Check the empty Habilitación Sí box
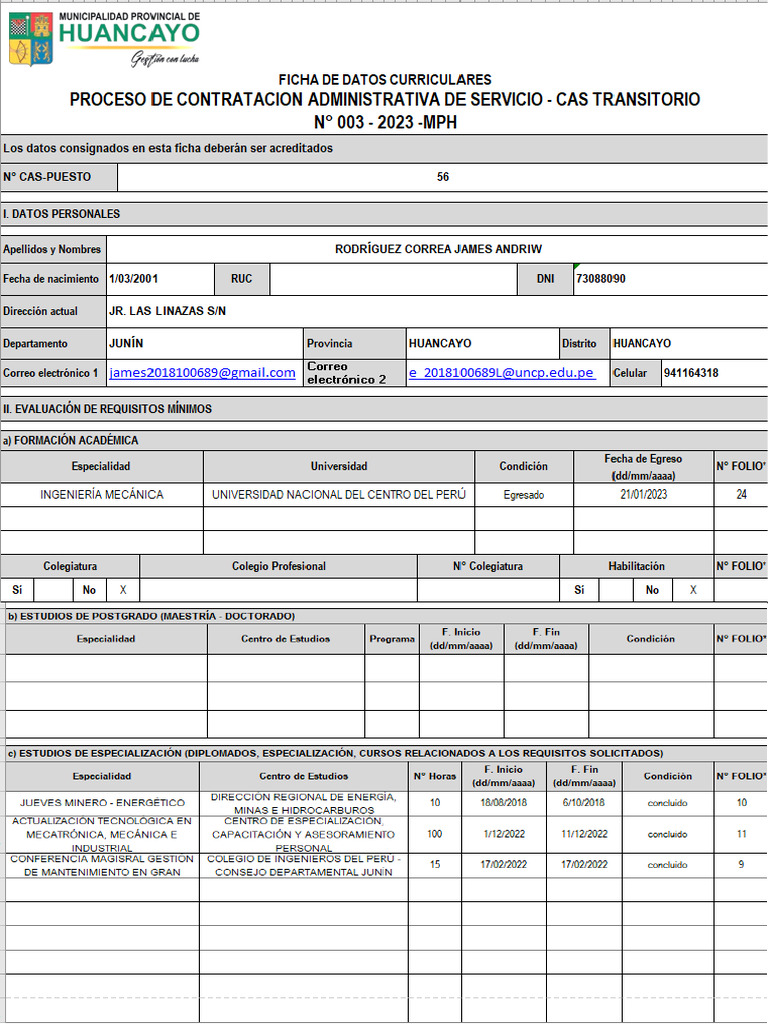The height and width of the screenshot is (1024, 768). click(x=615, y=590)
